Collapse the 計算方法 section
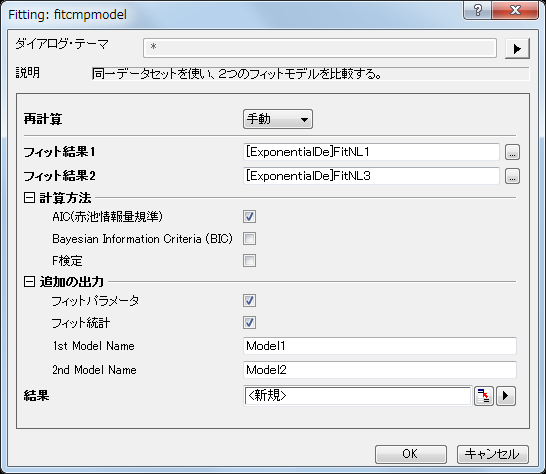Screen dimensions: 546x474 tap(29, 198)
